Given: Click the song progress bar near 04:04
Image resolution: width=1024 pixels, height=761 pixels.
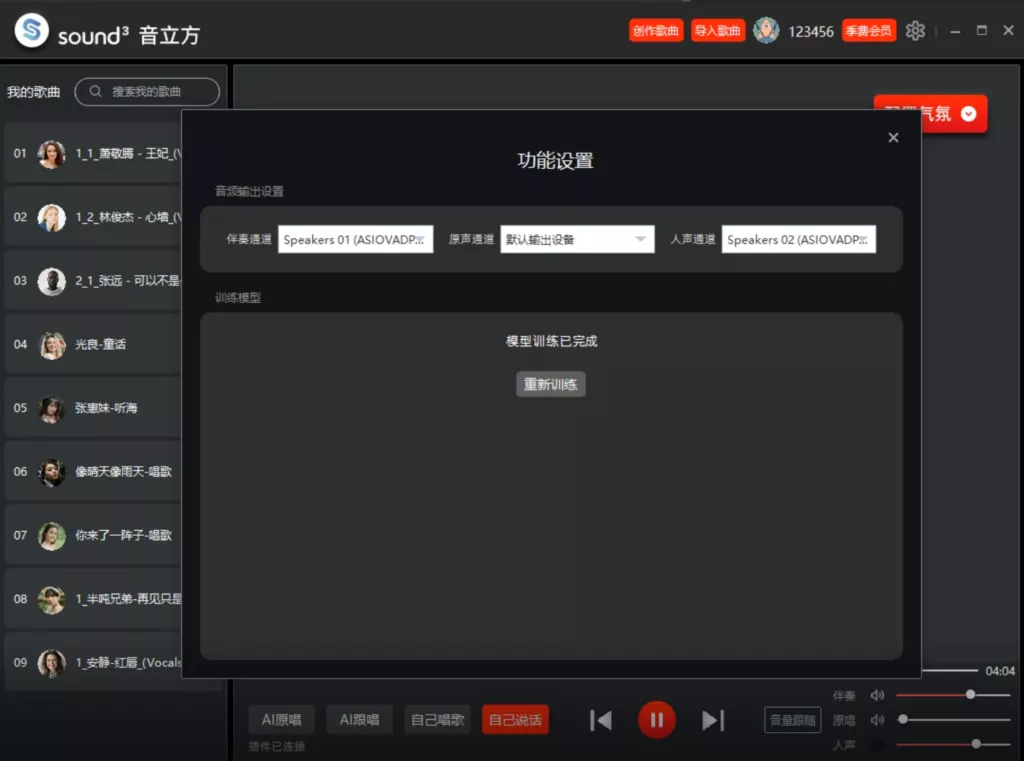Looking at the screenshot, I should click(949, 671).
